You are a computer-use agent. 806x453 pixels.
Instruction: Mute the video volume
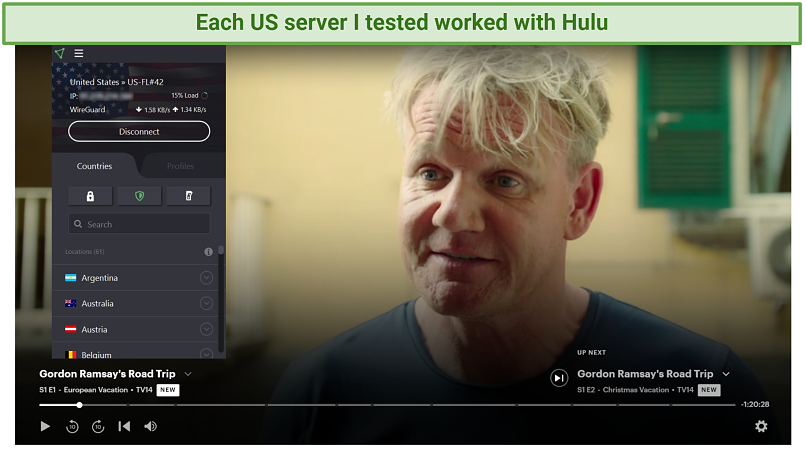151,426
